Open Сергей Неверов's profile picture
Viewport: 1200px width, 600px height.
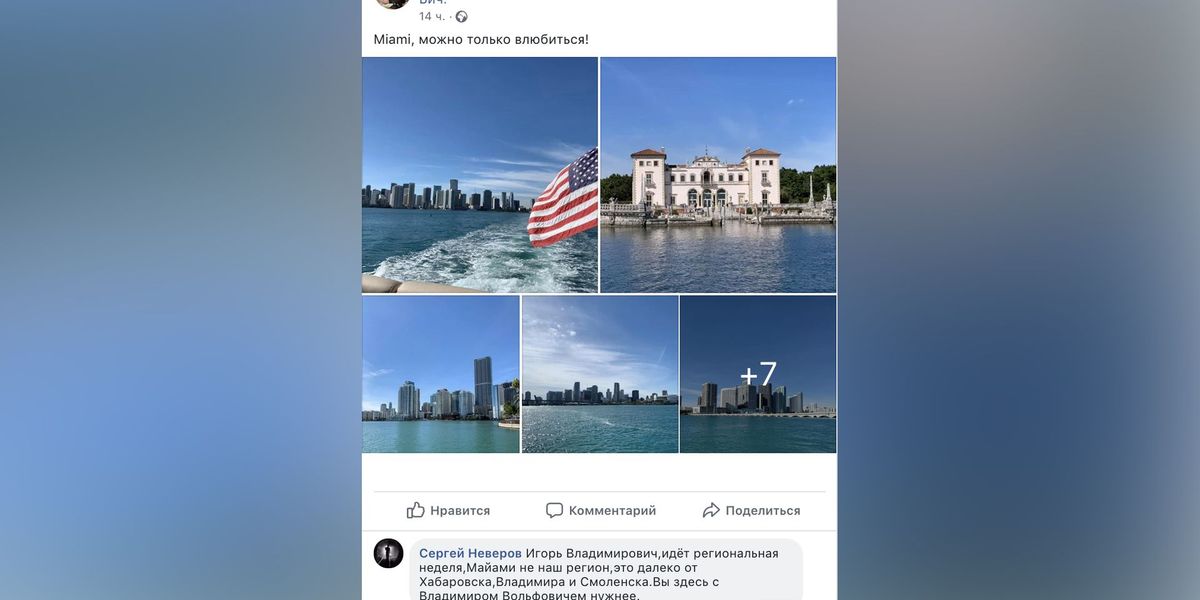click(x=388, y=553)
